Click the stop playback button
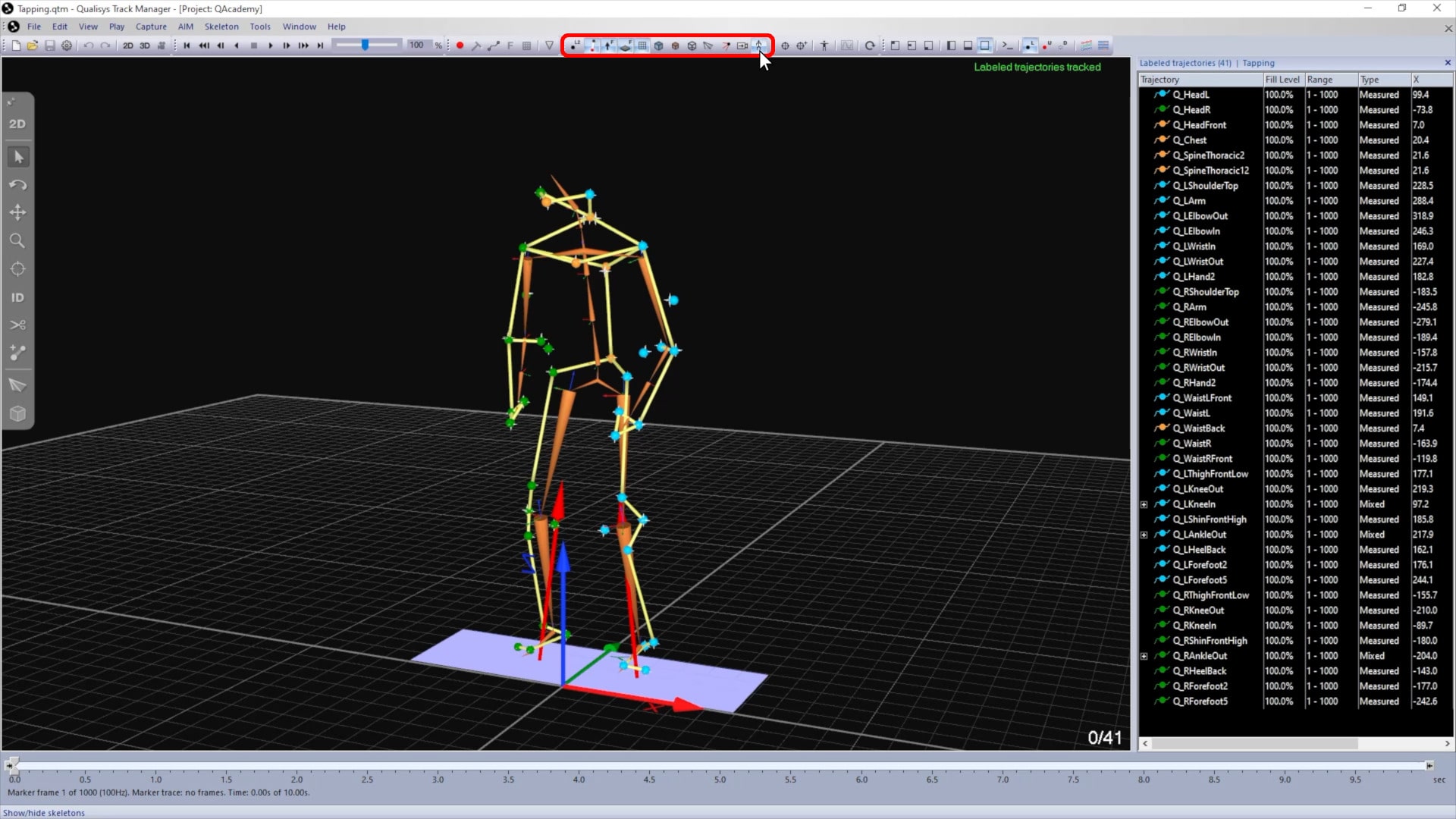The image size is (1456, 819). coord(253,45)
